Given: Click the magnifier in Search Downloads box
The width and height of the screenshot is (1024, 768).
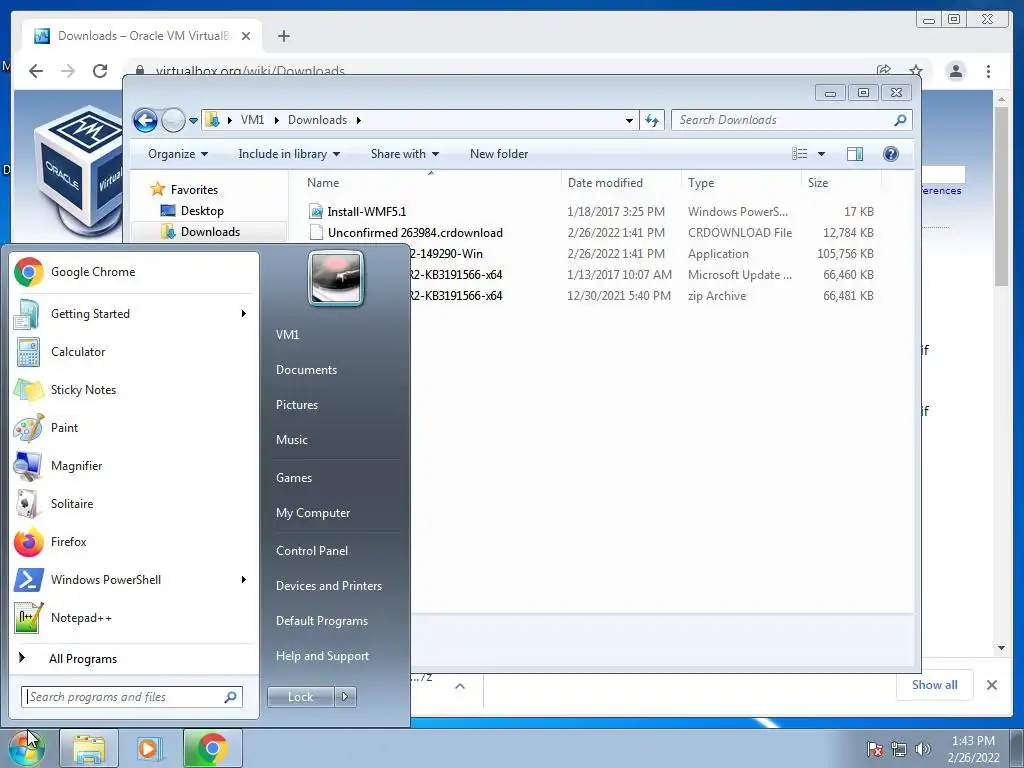Looking at the screenshot, I should (x=900, y=120).
